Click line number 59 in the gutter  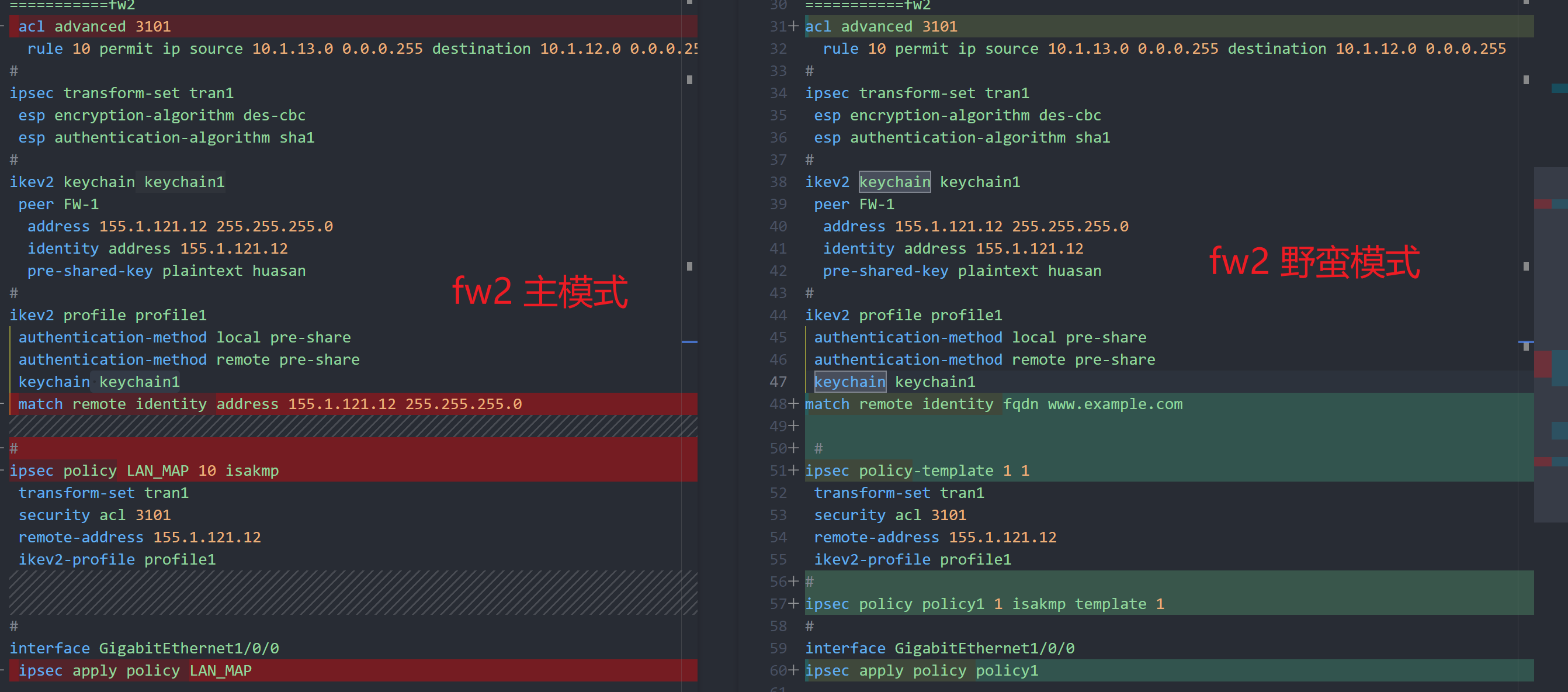tap(778, 648)
